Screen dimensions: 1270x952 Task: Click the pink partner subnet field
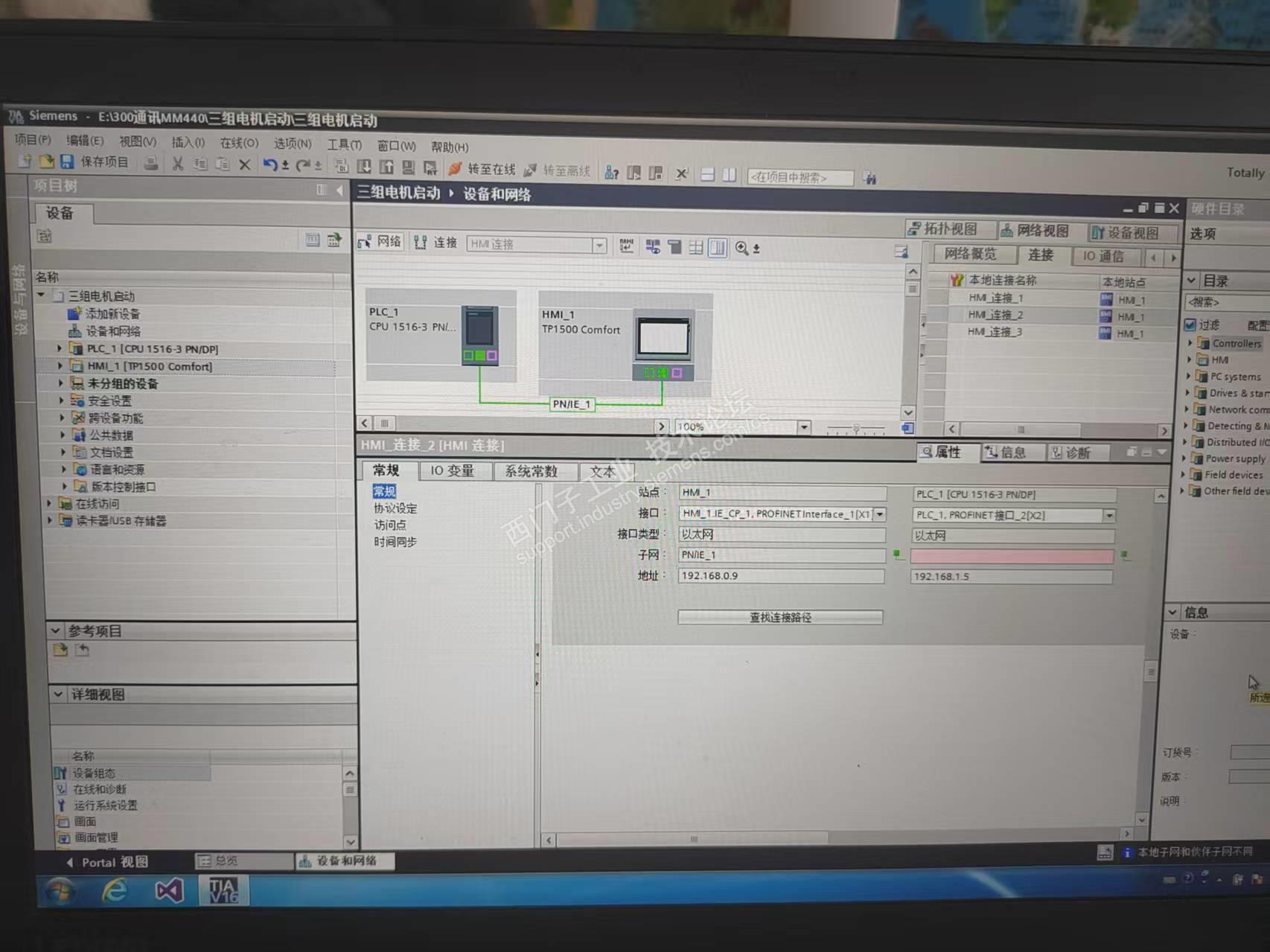1012,556
